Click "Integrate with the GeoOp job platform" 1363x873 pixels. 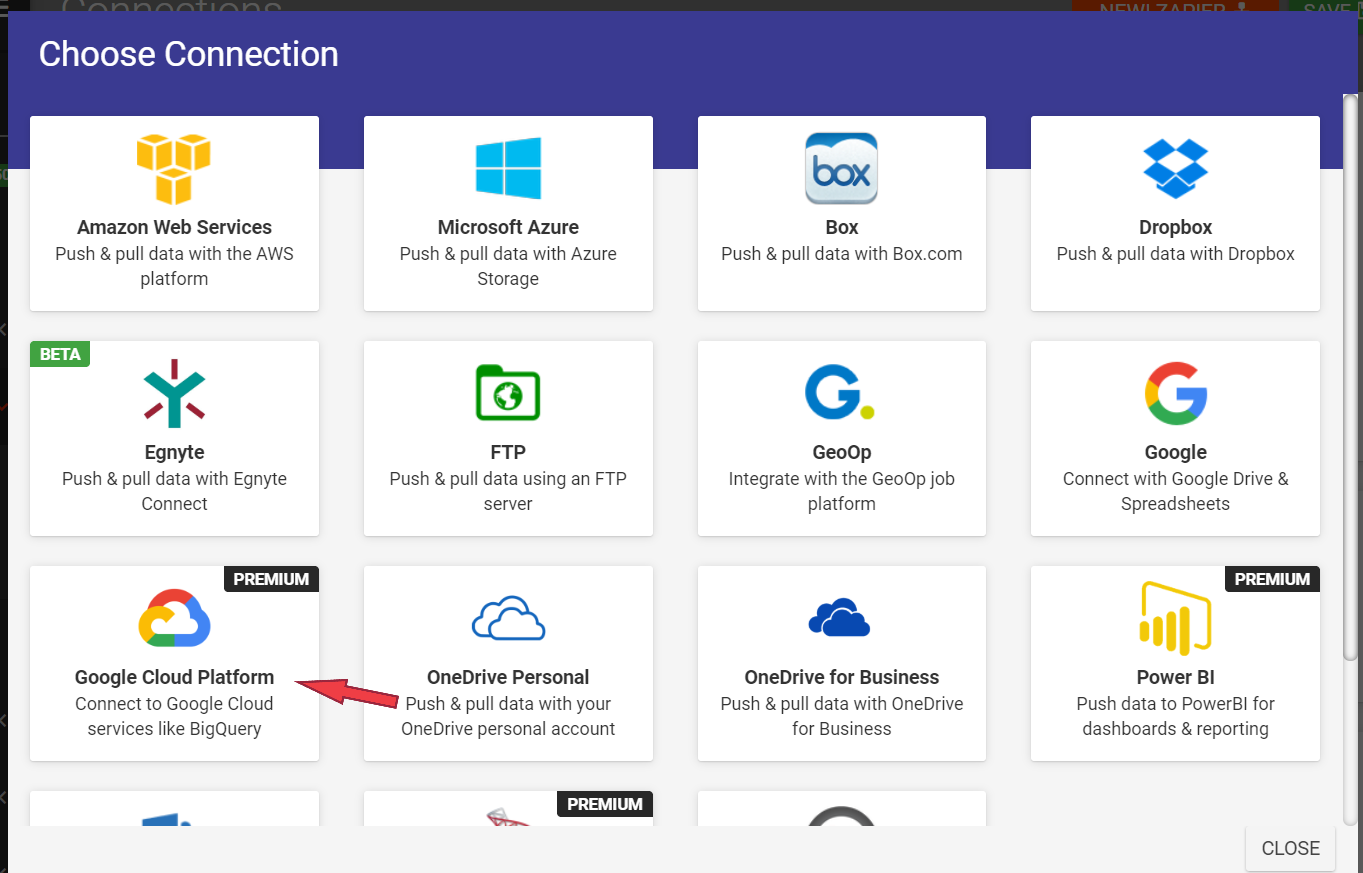[x=841, y=491]
